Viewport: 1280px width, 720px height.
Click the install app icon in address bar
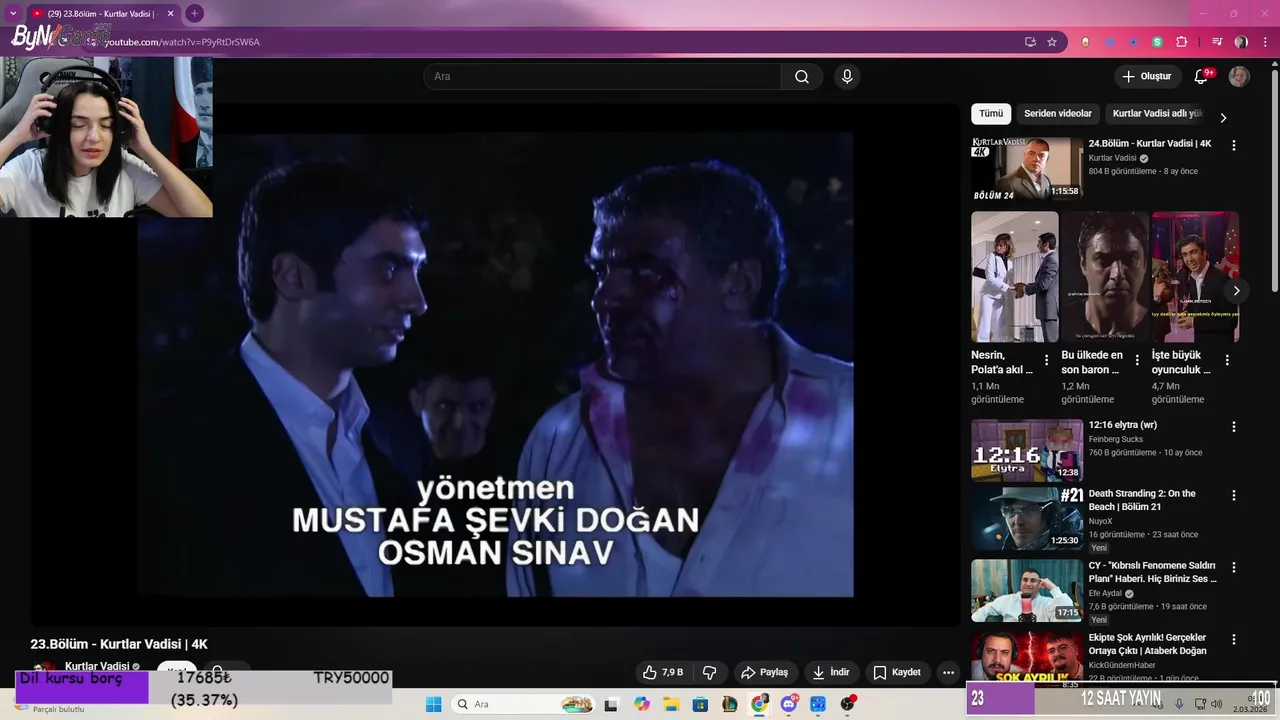point(1030,42)
